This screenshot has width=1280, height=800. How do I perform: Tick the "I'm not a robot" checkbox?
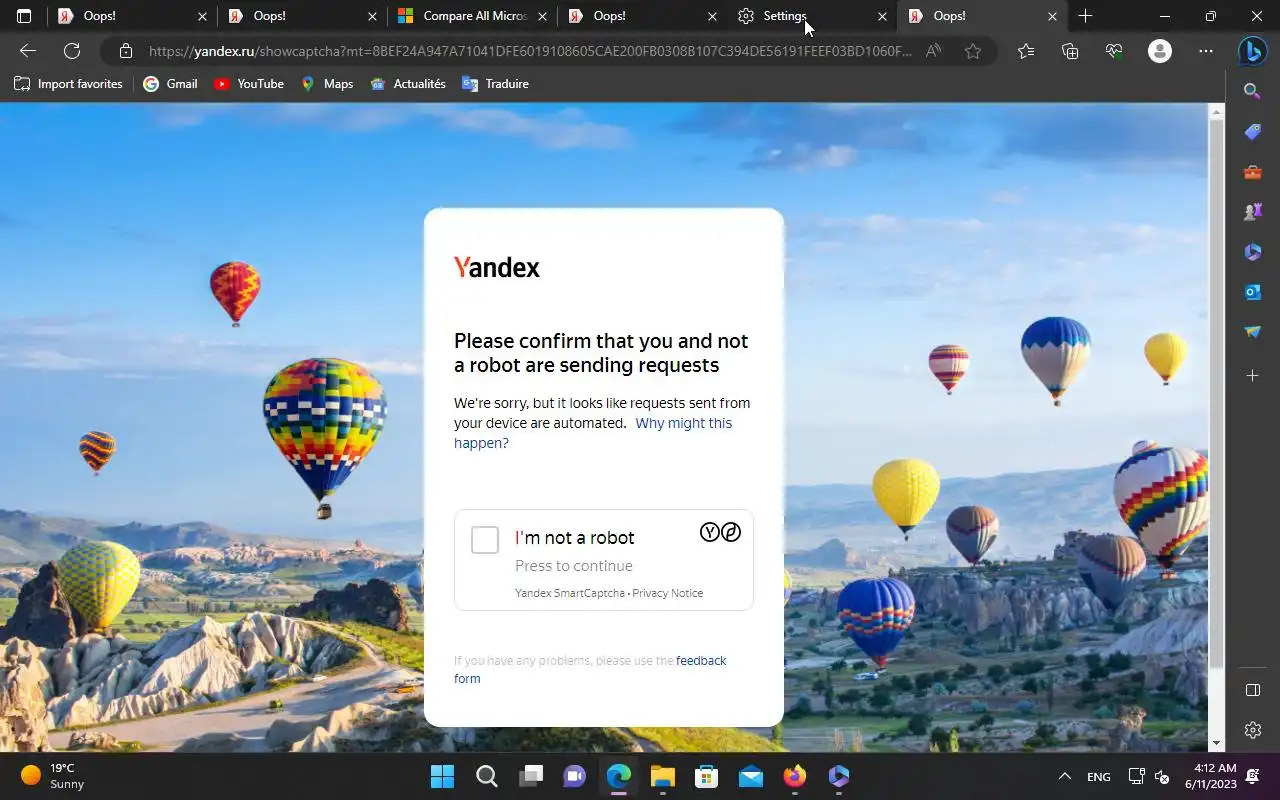[x=485, y=540]
